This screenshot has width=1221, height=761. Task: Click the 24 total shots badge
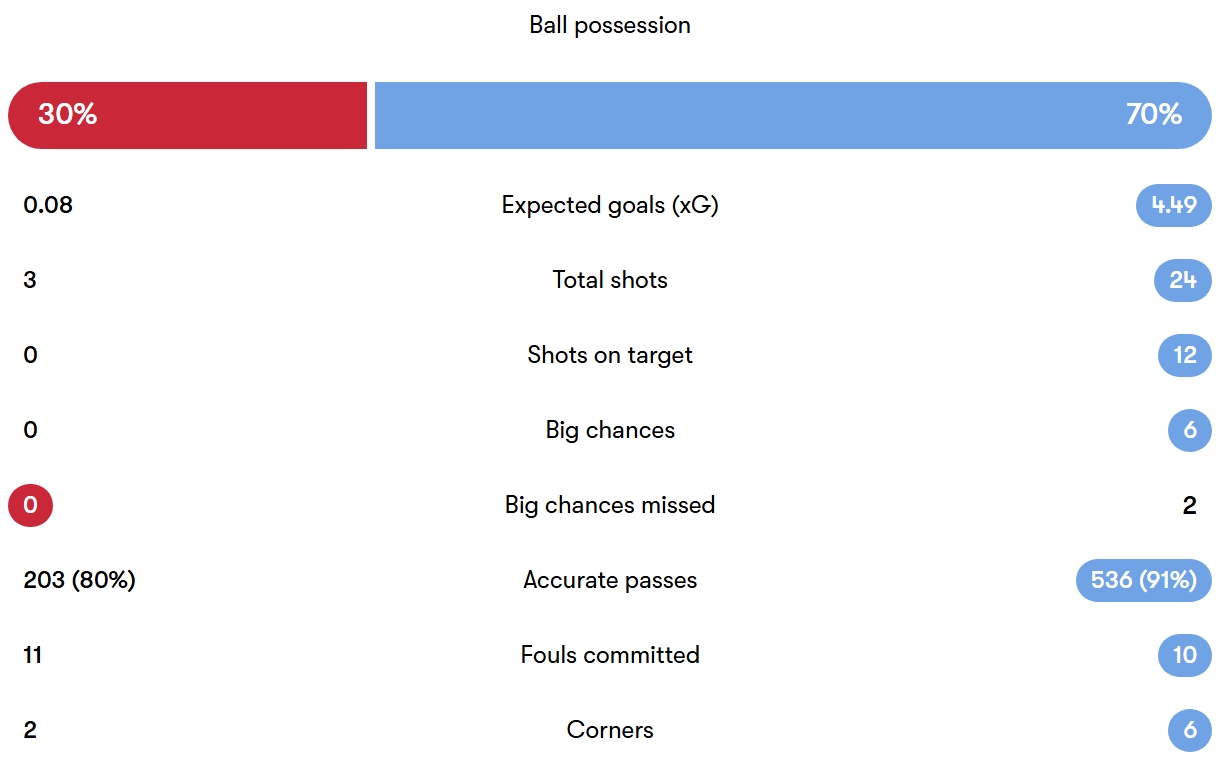click(1182, 280)
